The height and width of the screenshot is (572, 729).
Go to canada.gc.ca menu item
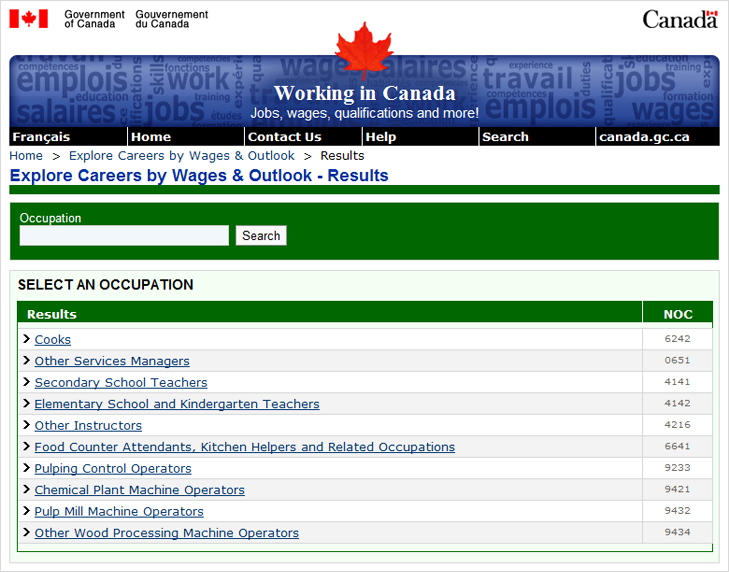(x=658, y=137)
